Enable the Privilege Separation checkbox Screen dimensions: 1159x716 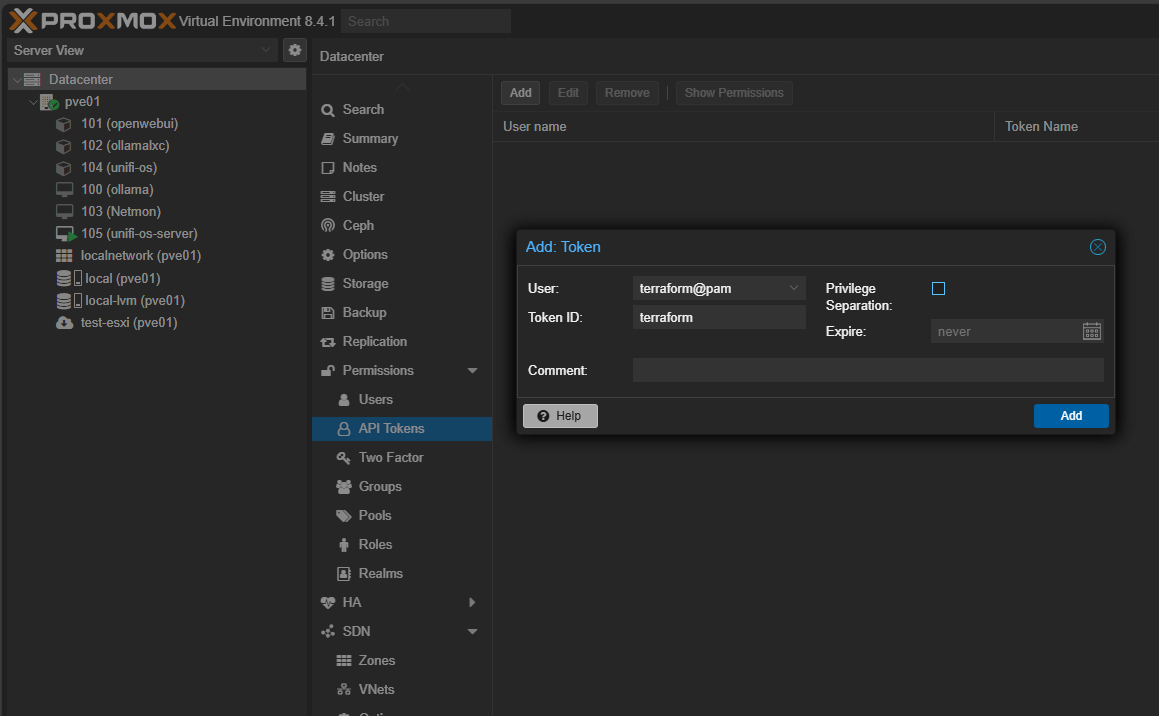[x=938, y=289]
